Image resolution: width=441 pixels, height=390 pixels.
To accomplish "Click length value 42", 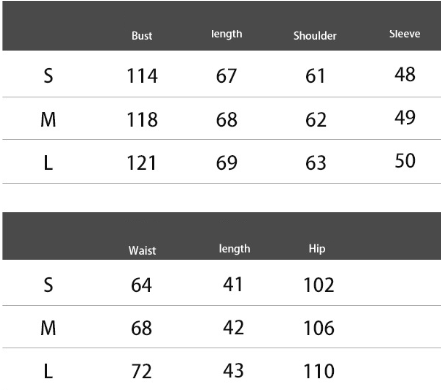I will pyautogui.click(x=233, y=327).
